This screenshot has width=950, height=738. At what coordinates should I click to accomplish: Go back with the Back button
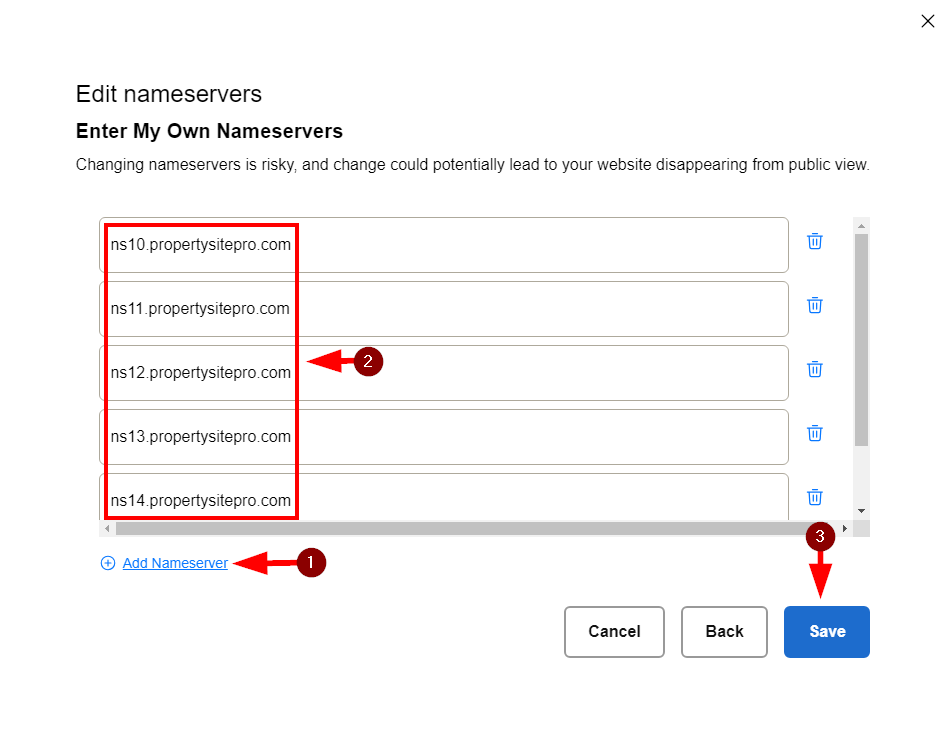click(724, 631)
